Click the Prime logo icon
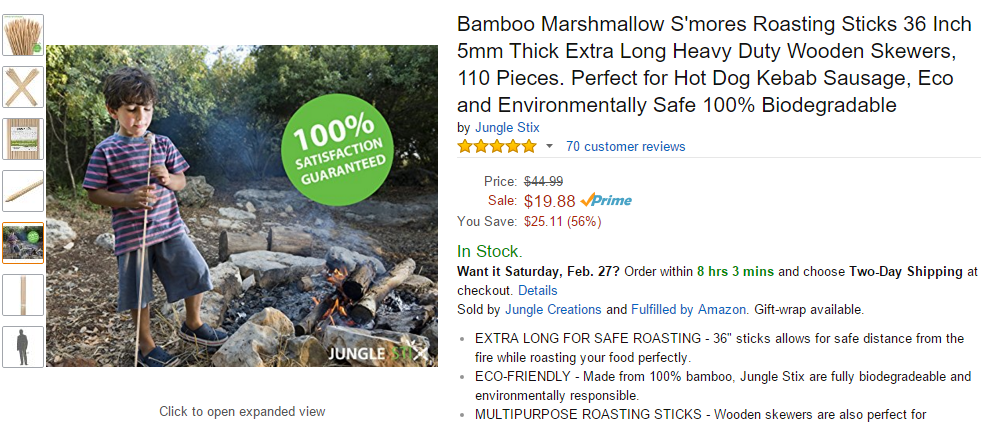The height and width of the screenshot is (428, 998). [x=606, y=200]
